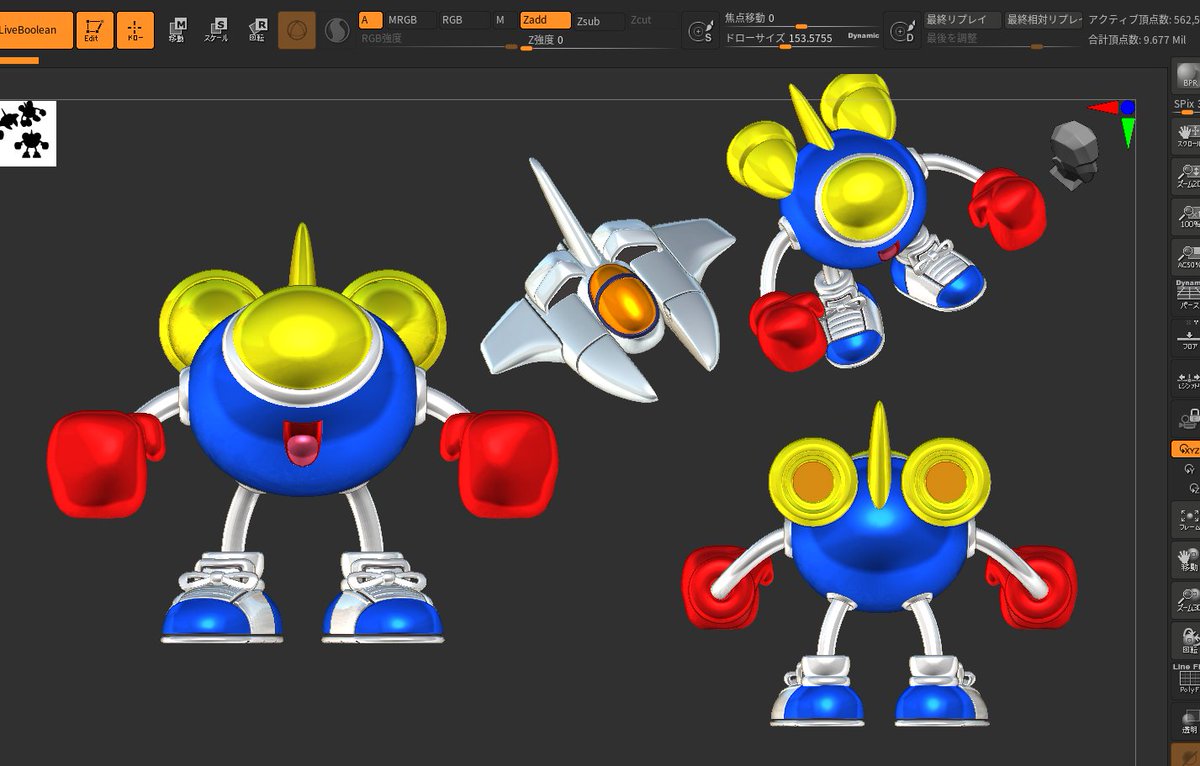Select the Move transform tool (移動)
This screenshot has width=1200, height=766.
tap(178, 27)
